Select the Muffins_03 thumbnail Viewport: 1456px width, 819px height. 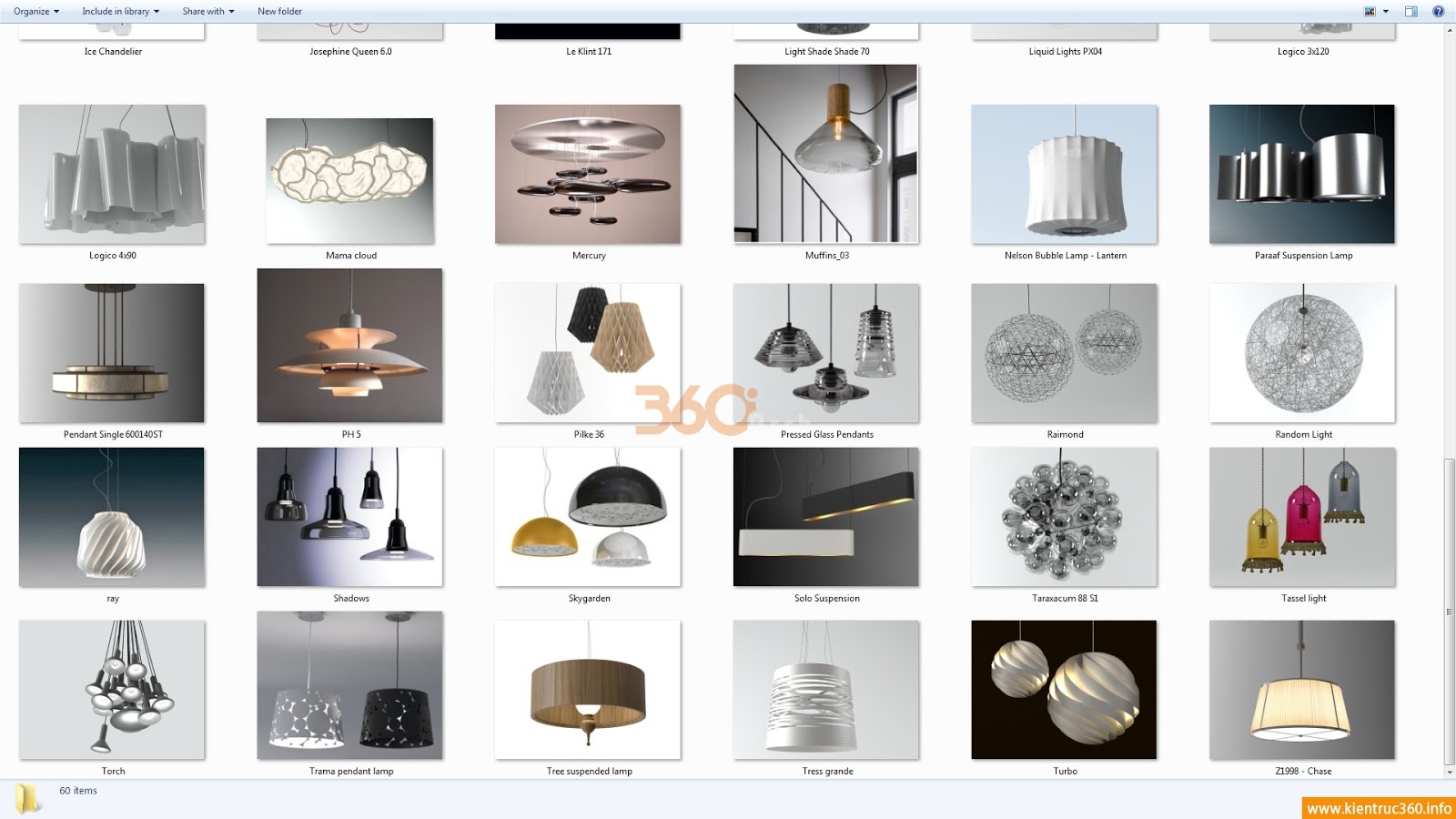(826, 153)
